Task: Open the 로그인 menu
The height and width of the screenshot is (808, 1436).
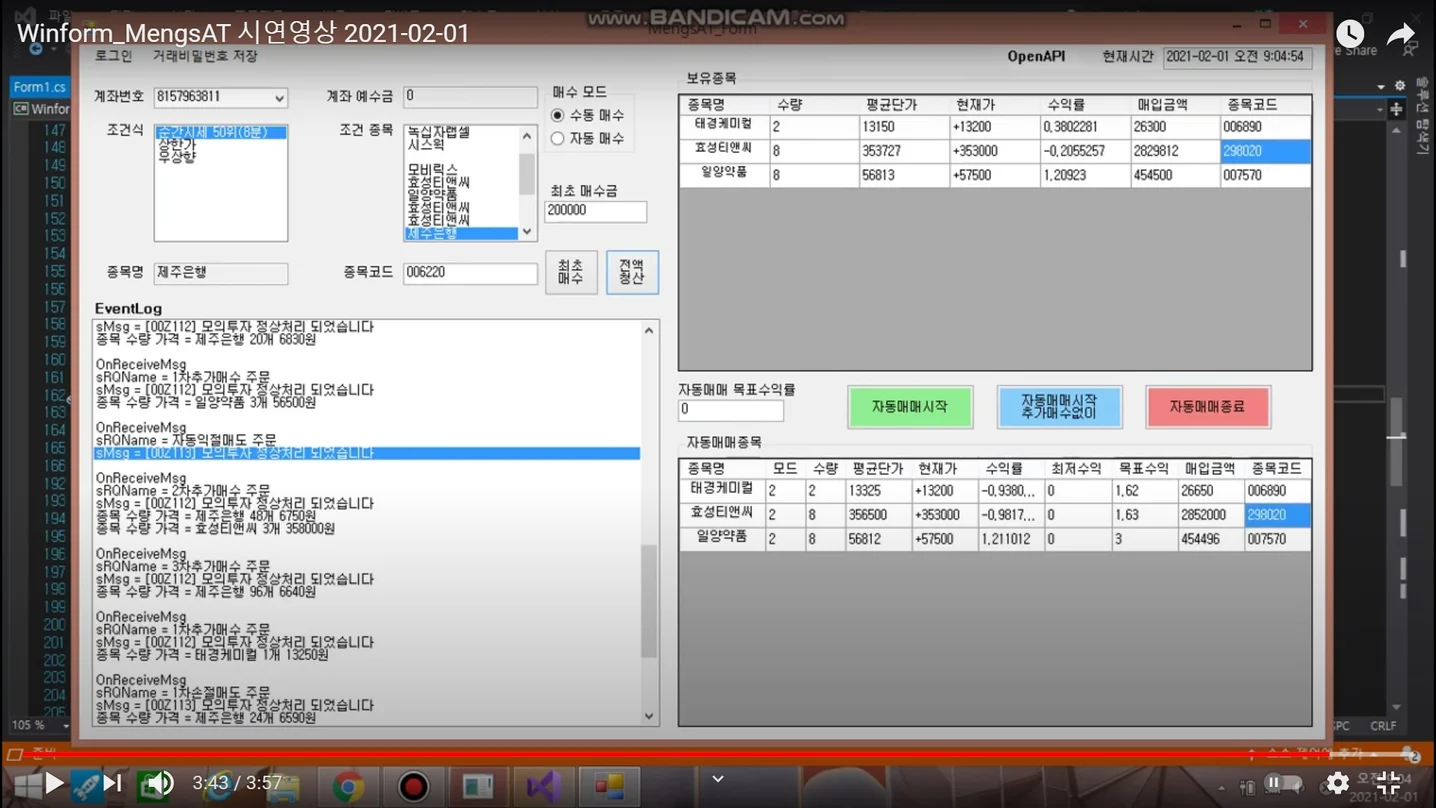Action: click(114, 56)
